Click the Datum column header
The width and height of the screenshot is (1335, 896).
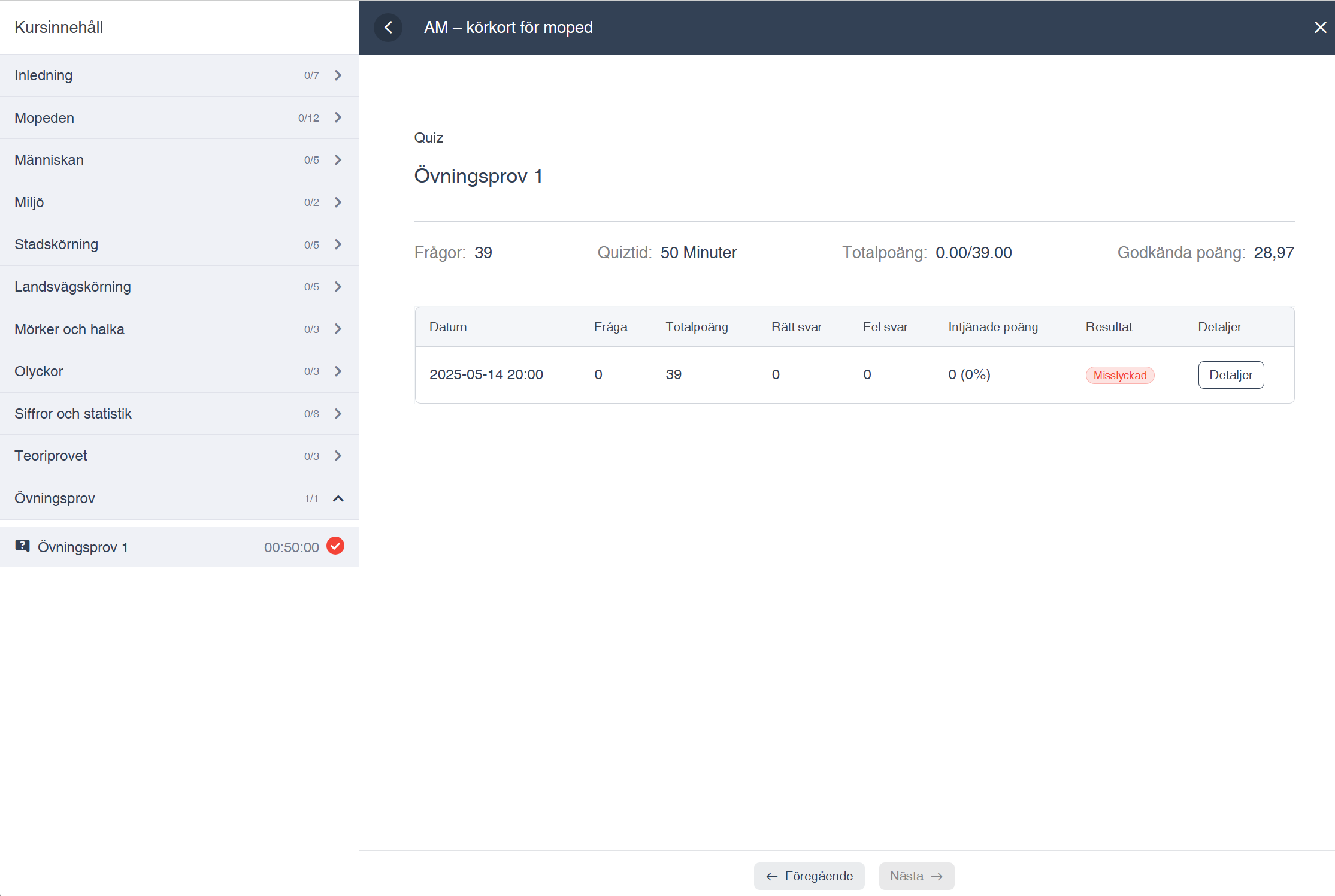[x=448, y=327]
